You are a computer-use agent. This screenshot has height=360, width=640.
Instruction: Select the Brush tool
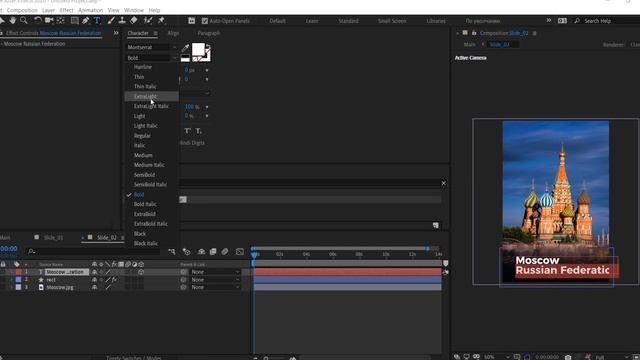[x=111, y=20]
